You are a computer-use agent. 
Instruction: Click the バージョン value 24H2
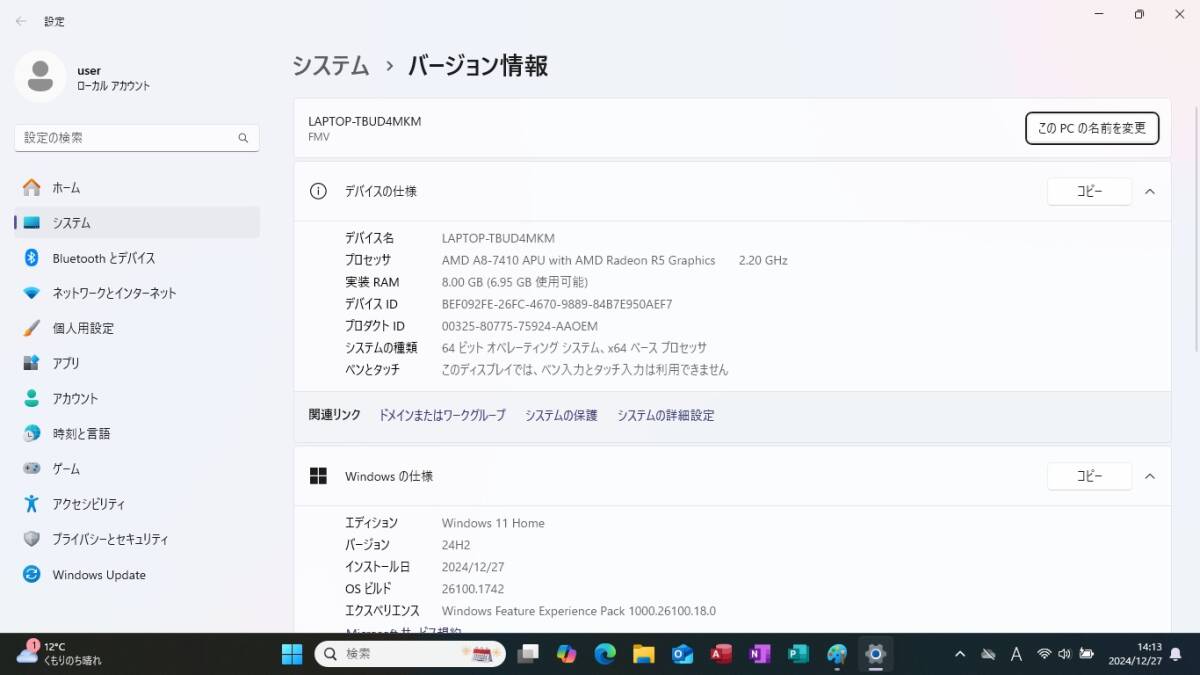tap(456, 545)
